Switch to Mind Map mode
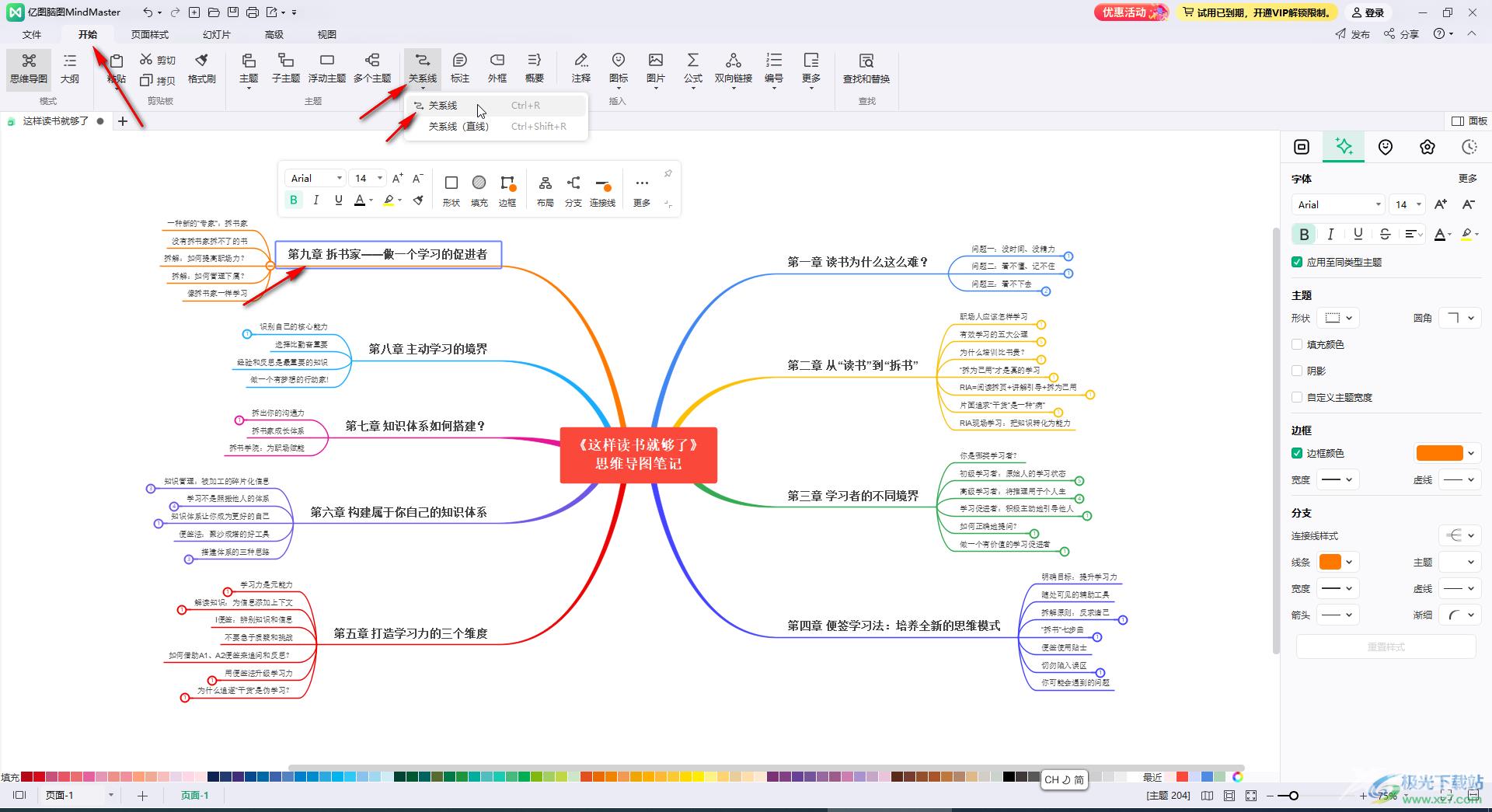Viewport: 1492px width, 812px height. click(x=29, y=69)
